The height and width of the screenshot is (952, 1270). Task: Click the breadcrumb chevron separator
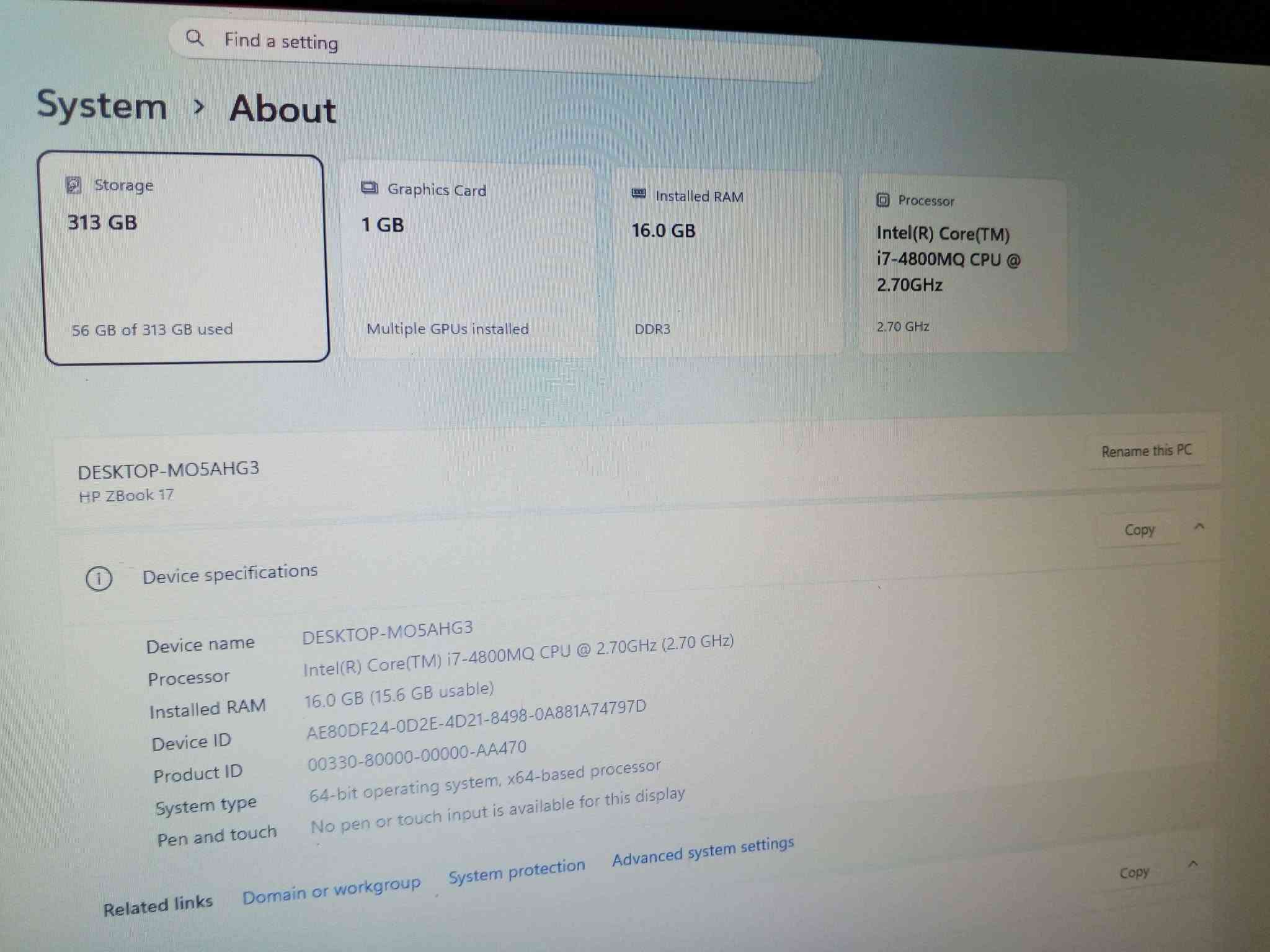pos(198,107)
